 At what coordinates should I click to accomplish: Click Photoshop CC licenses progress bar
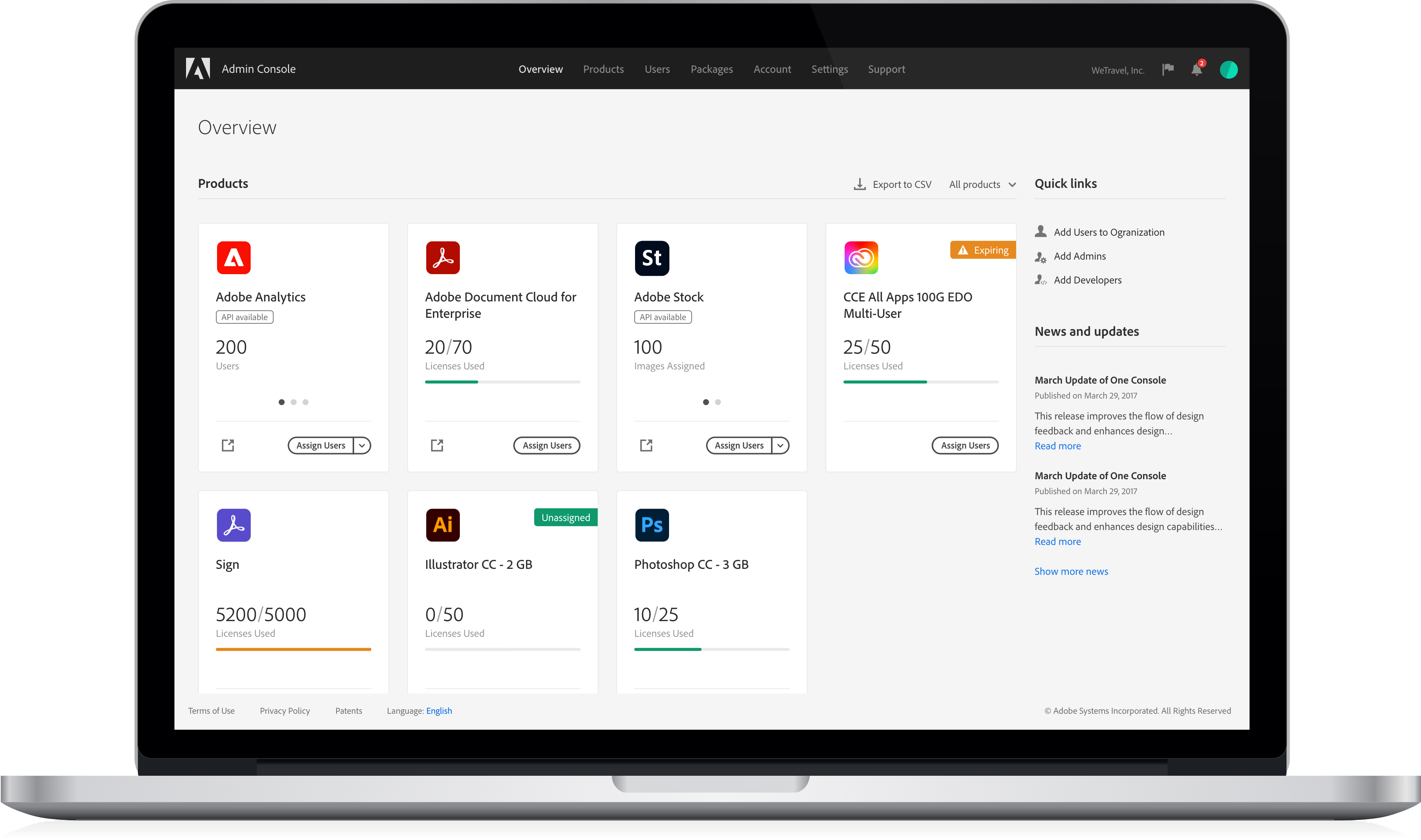[712, 649]
